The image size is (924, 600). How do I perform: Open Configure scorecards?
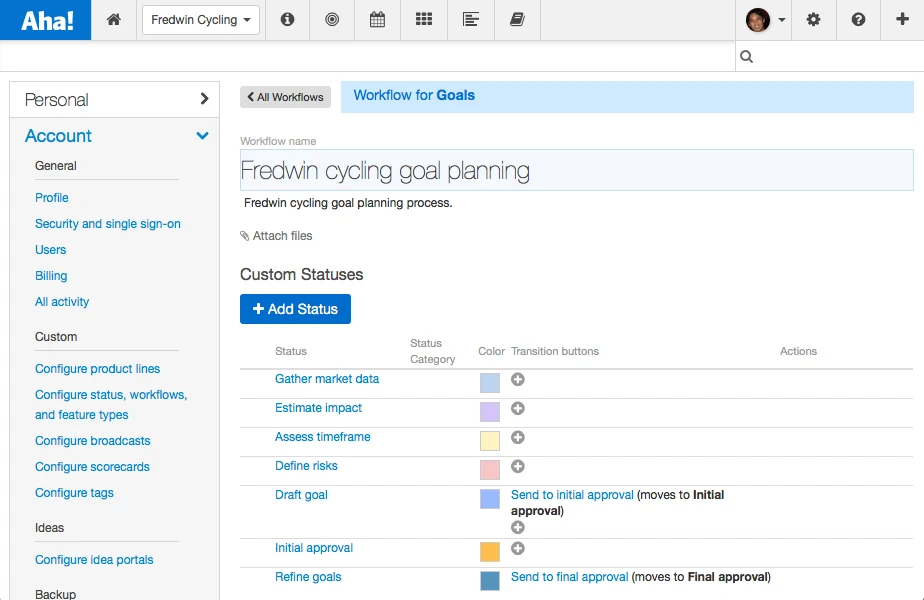point(93,466)
